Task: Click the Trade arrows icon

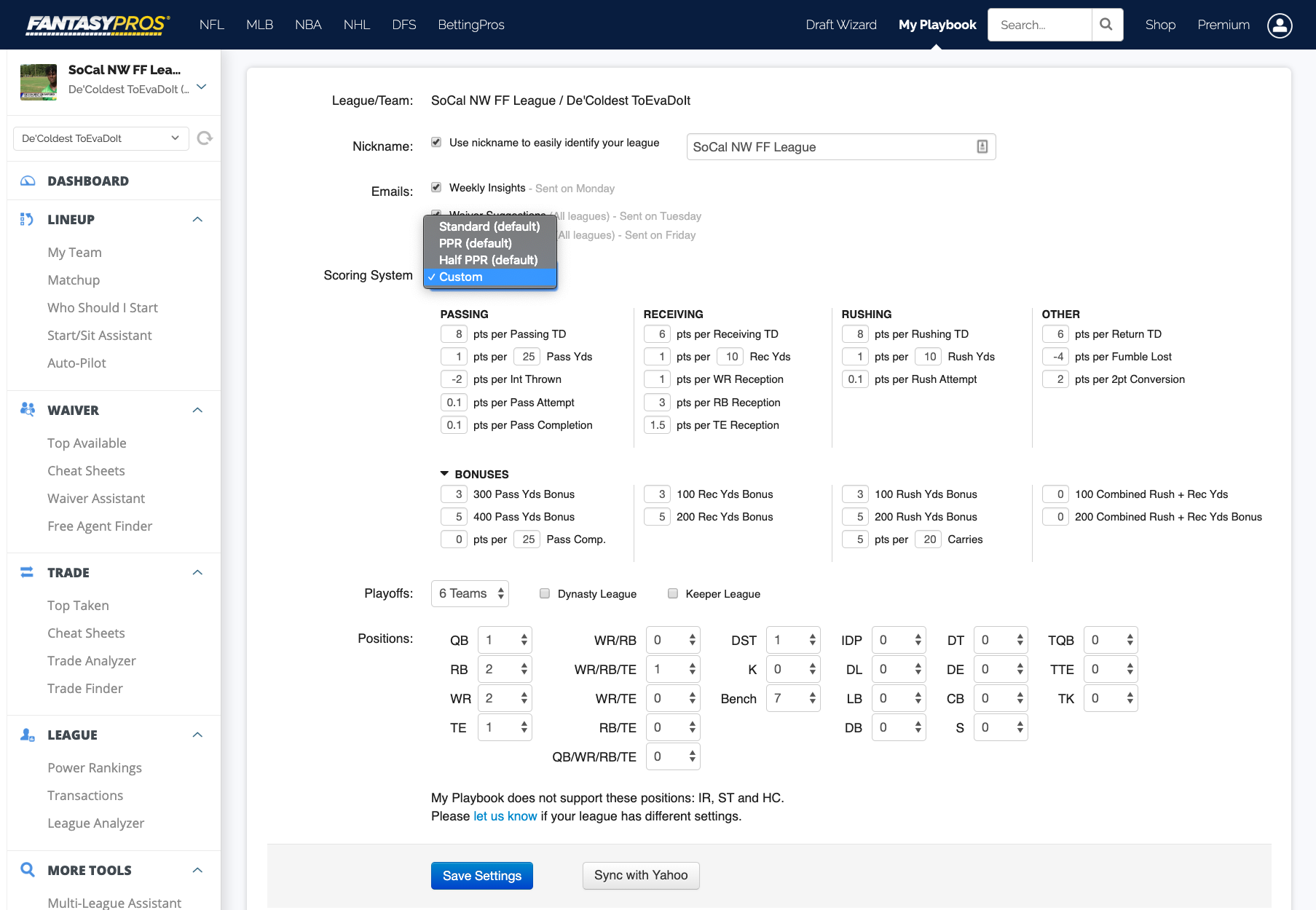Action: (x=27, y=572)
